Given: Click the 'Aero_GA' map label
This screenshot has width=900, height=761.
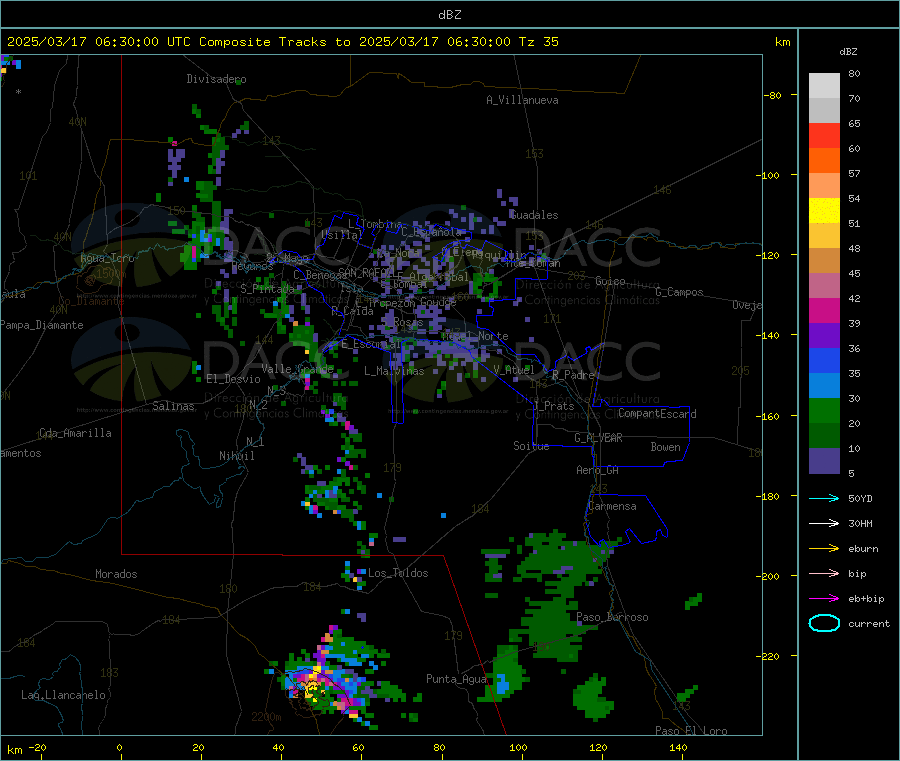Looking at the screenshot, I should (597, 470).
